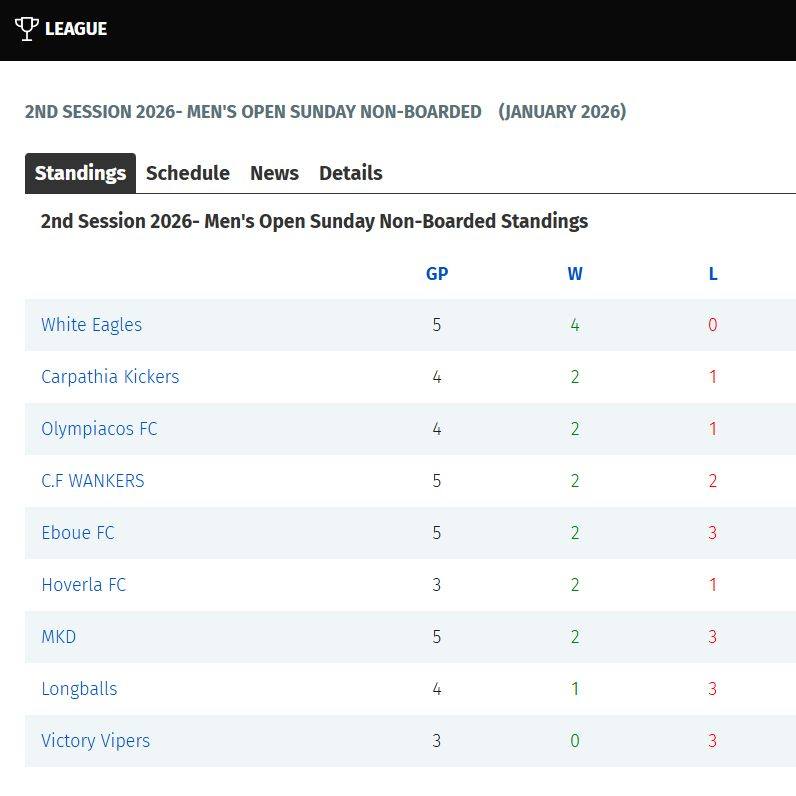Screen dimensions: 796x796
Task: View the Eboue FC team page
Action: click(78, 533)
